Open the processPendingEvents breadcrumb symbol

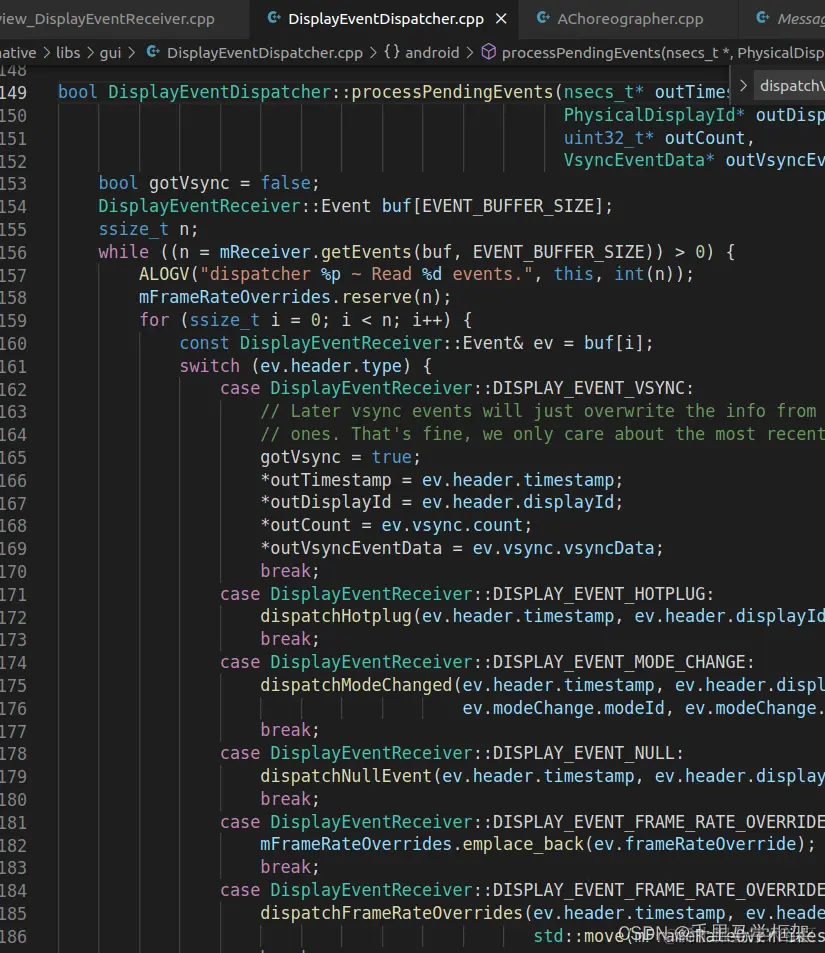pos(663,53)
